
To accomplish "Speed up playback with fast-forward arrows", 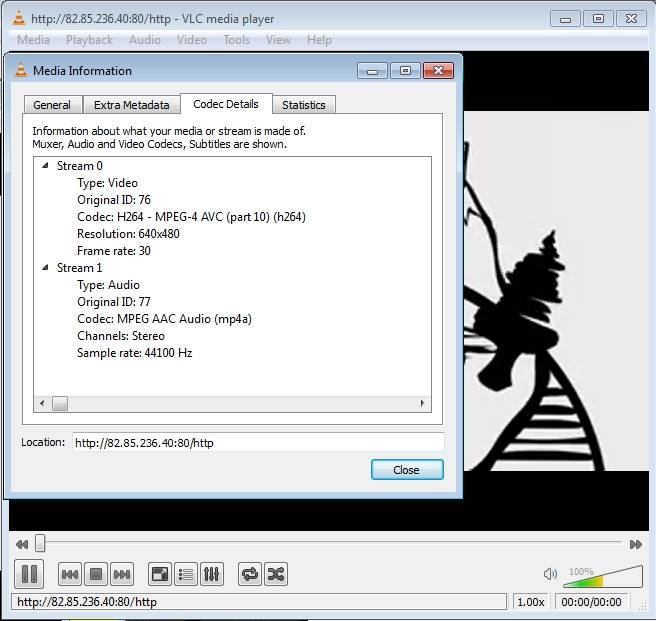I will tap(636, 544).
